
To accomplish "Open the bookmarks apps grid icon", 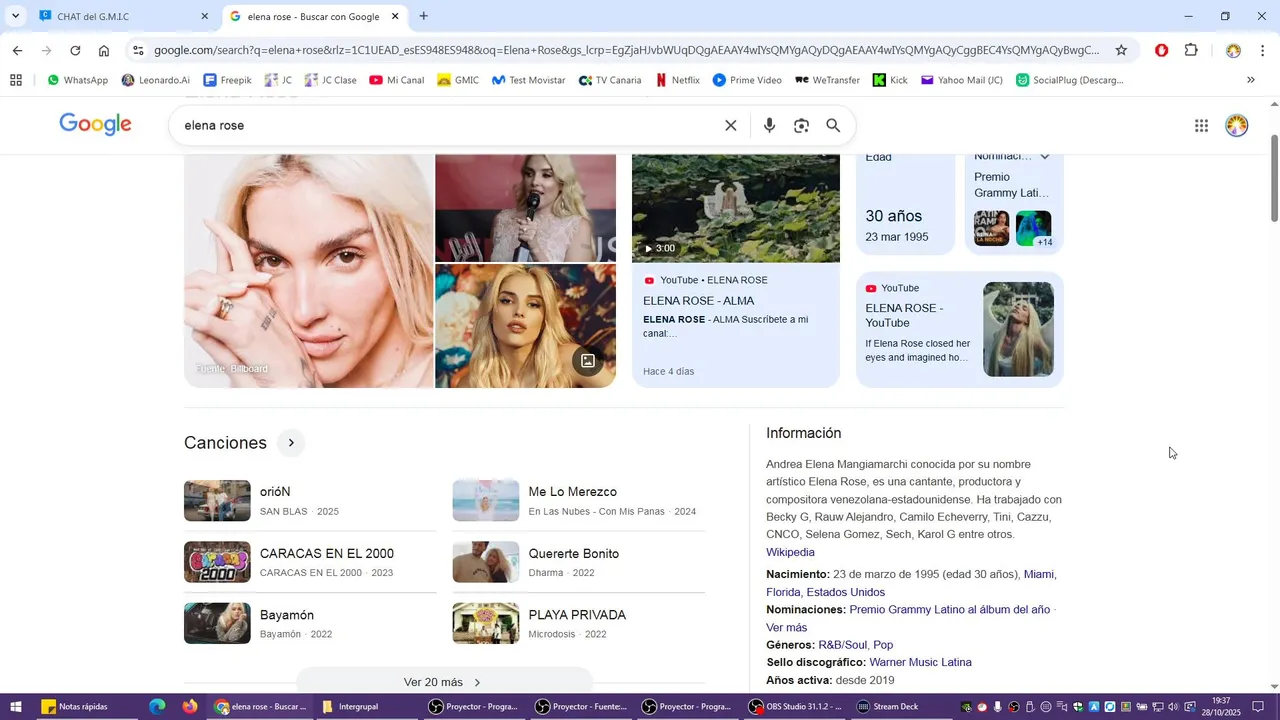I will pos(16,80).
